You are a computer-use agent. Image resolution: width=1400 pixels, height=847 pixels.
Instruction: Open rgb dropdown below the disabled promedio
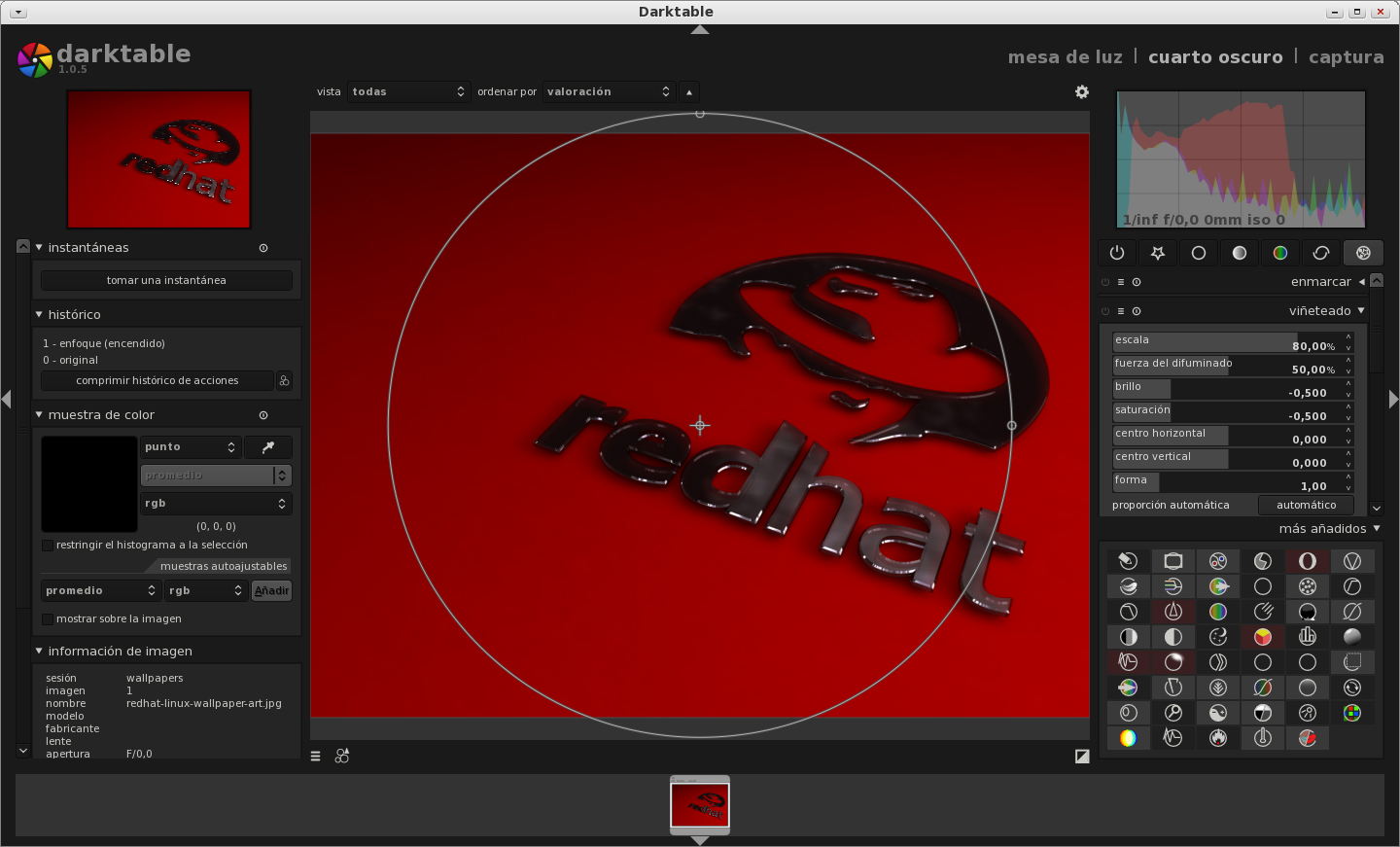[x=216, y=504]
